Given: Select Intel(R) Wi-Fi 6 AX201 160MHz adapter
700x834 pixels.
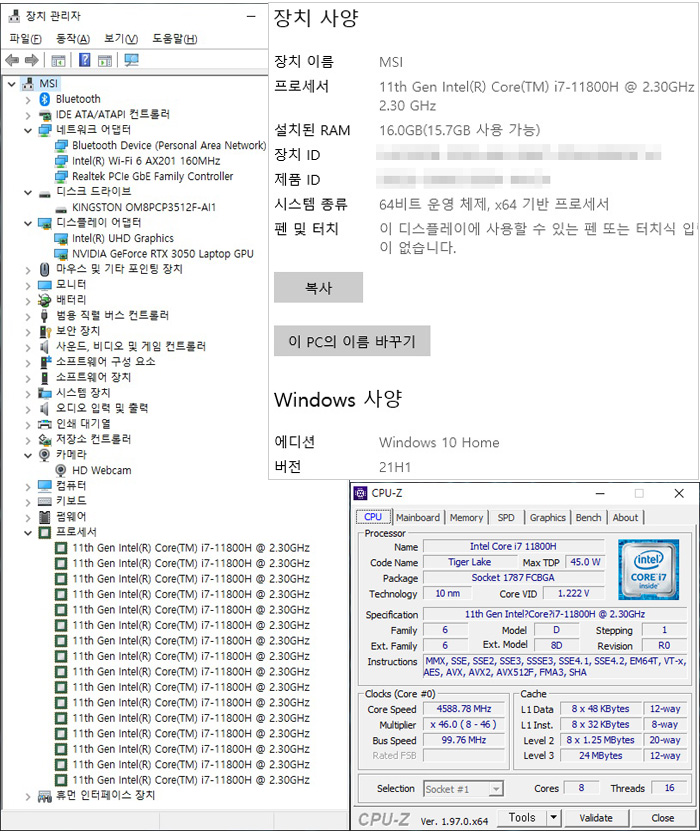Looking at the screenshot, I should pyautogui.click(x=146, y=161).
